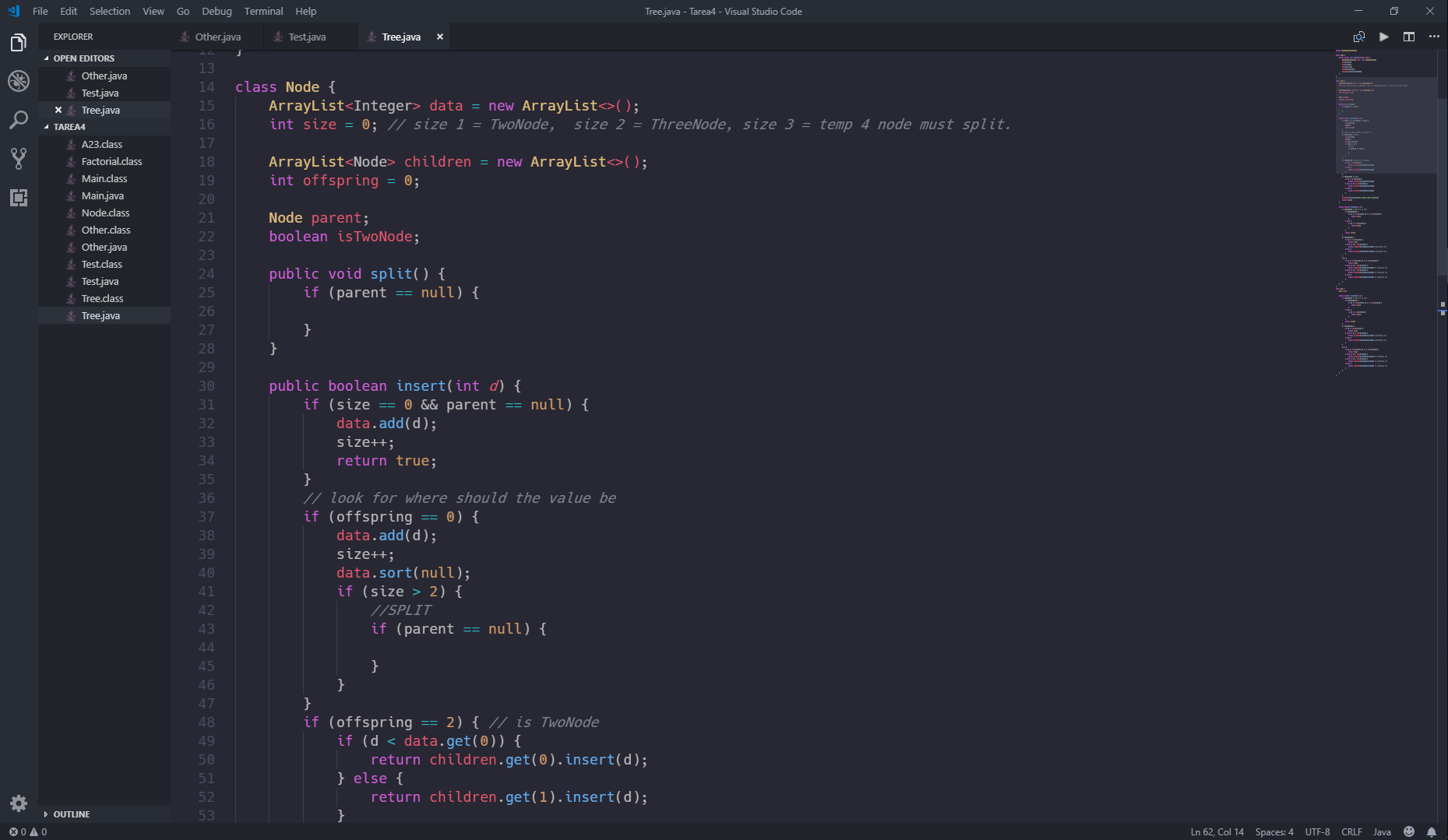Image resolution: width=1448 pixels, height=840 pixels.
Task: Run the current Java file with the play icon
Action: pos(1383,36)
